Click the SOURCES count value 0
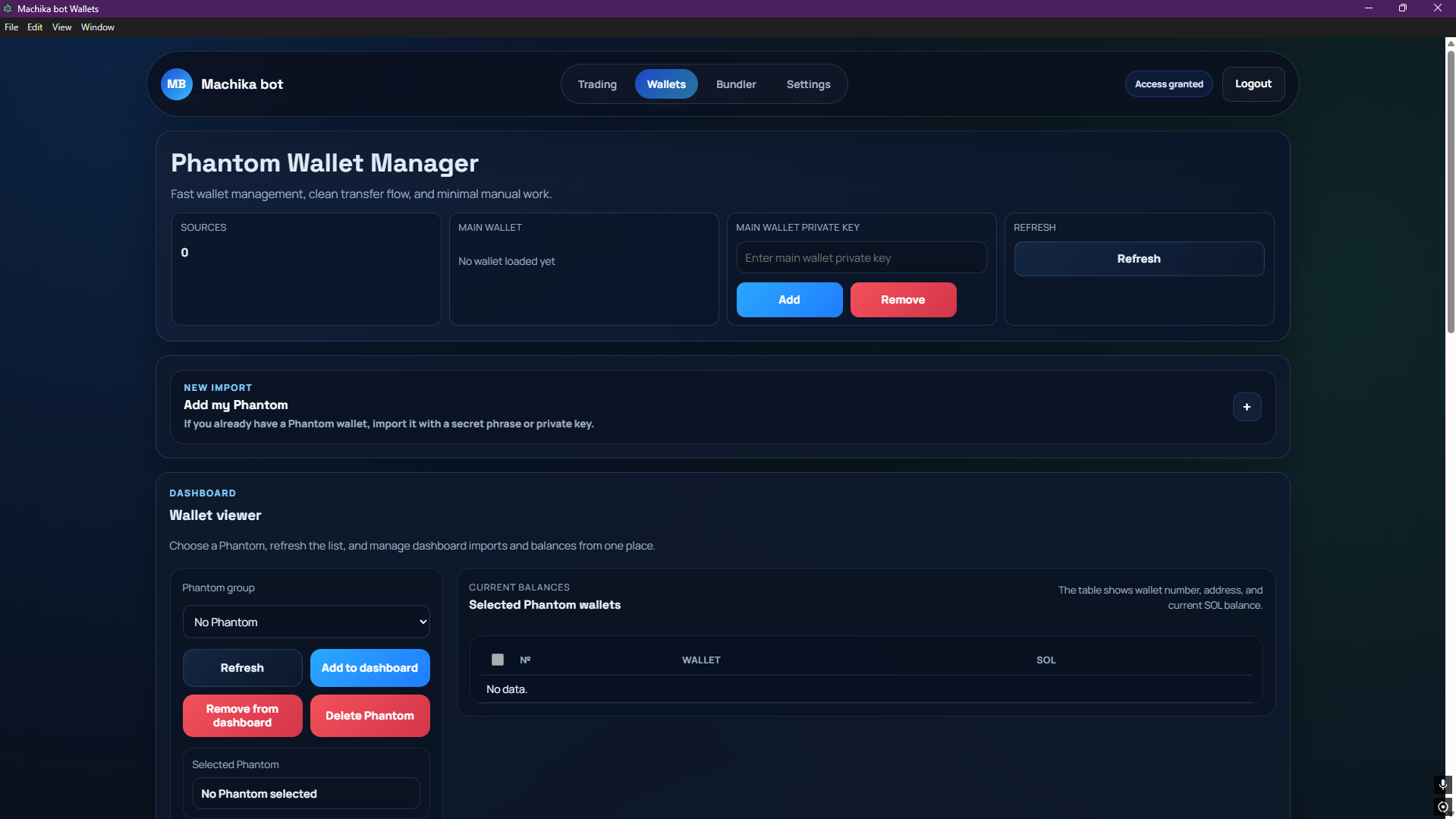 click(x=184, y=253)
